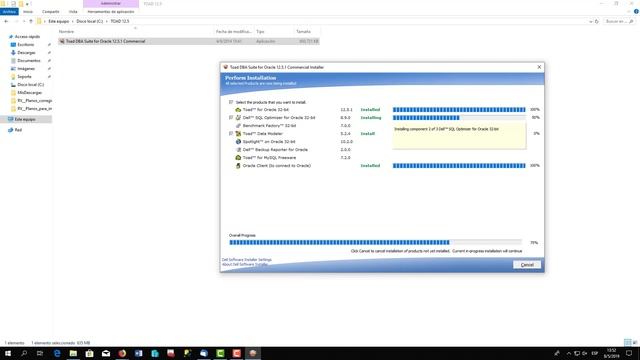
Task: Select Este equipo in navigation pane
Action: [26, 119]
